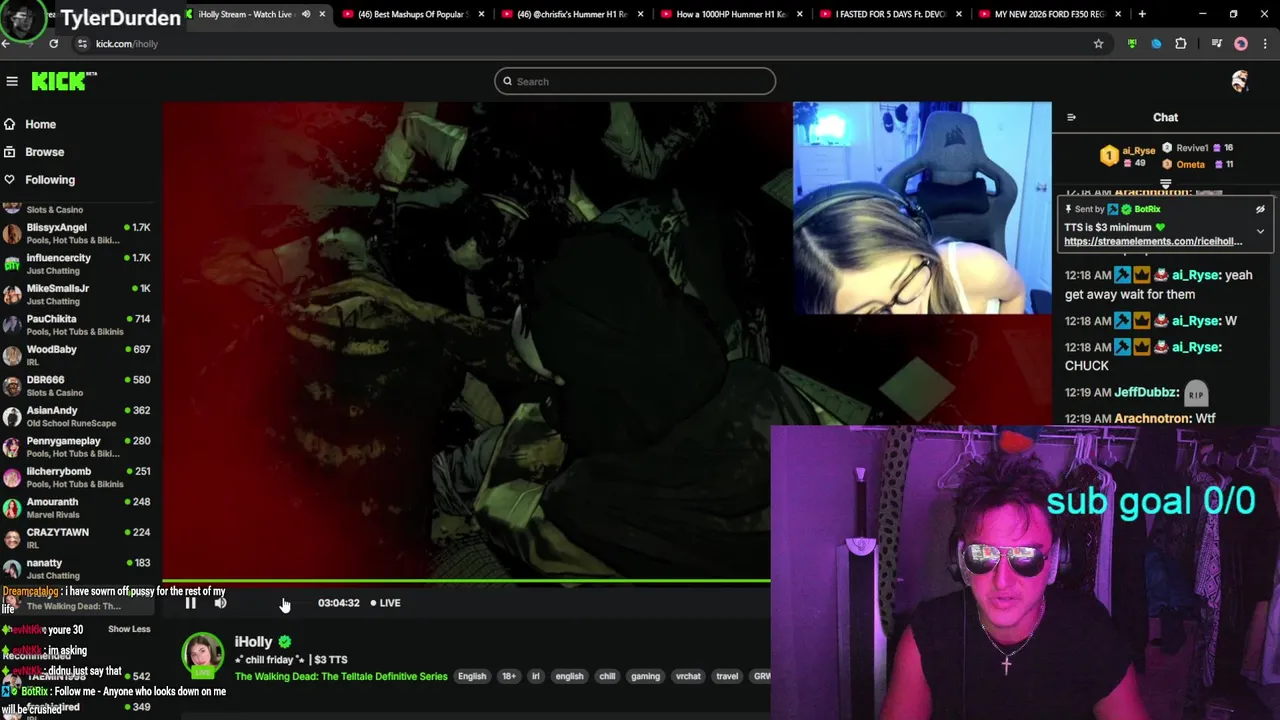Viewport: 1280px width, 720px height.
Task: Open BlissyxAngel's channel in sidebar
Action: point(77,233)
